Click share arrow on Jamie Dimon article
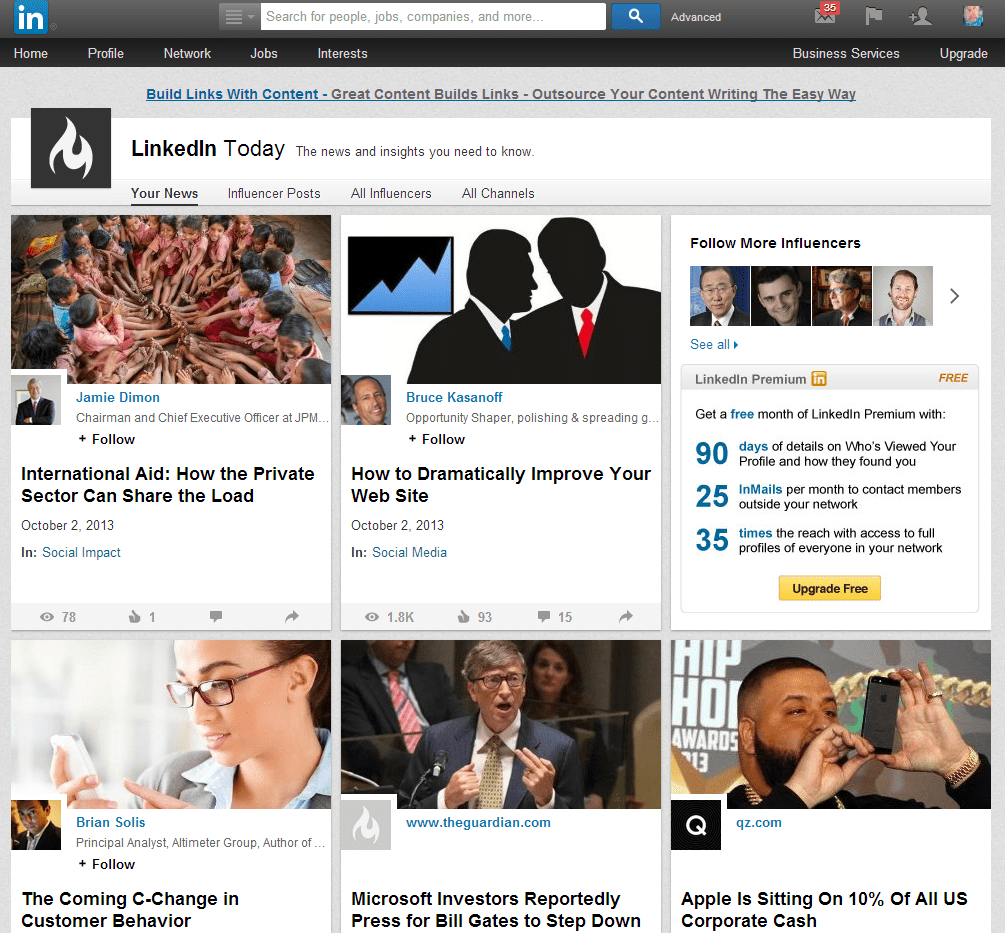This screenshot has width=1005, height=933. pos(292,617)
